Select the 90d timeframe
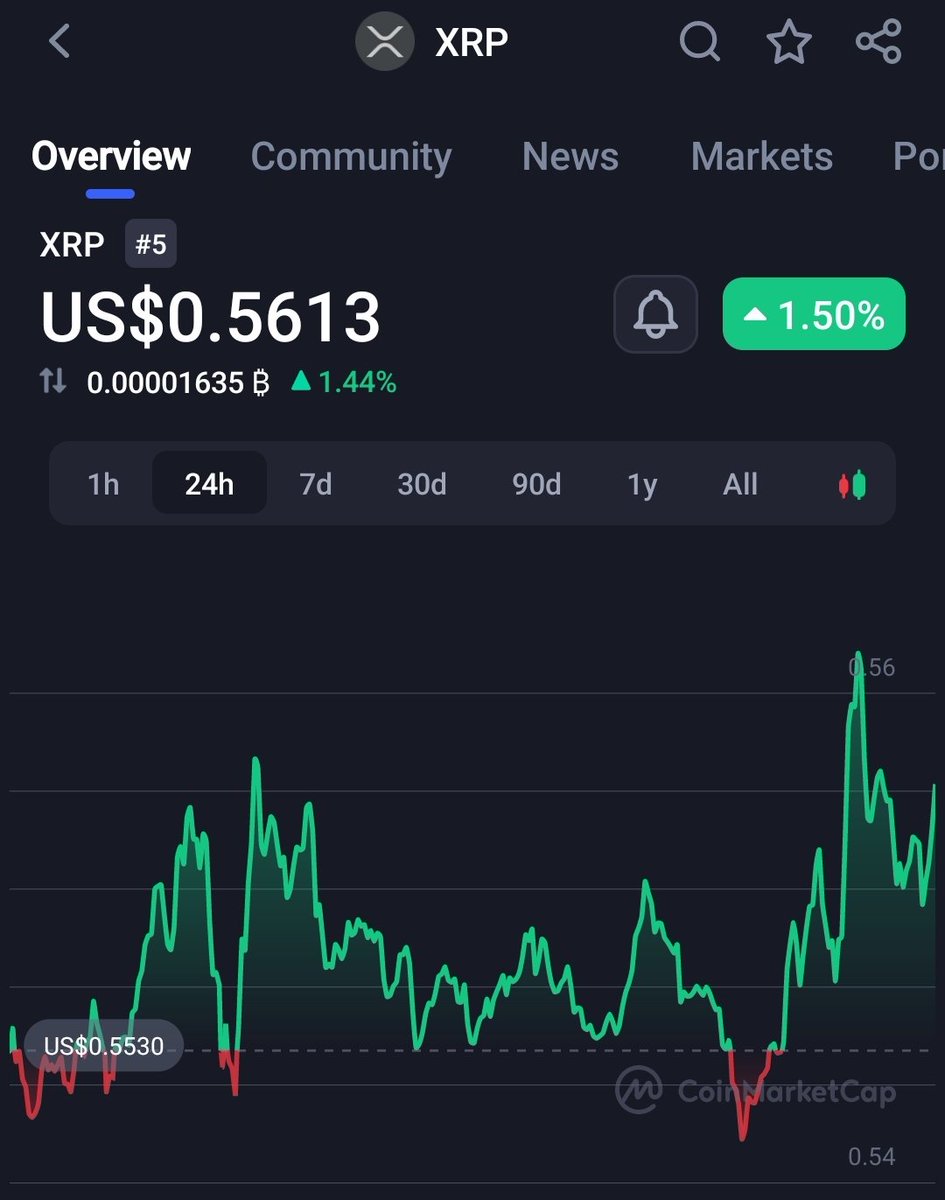Viewport: 945px width, 1200px height. click(536, 484)
